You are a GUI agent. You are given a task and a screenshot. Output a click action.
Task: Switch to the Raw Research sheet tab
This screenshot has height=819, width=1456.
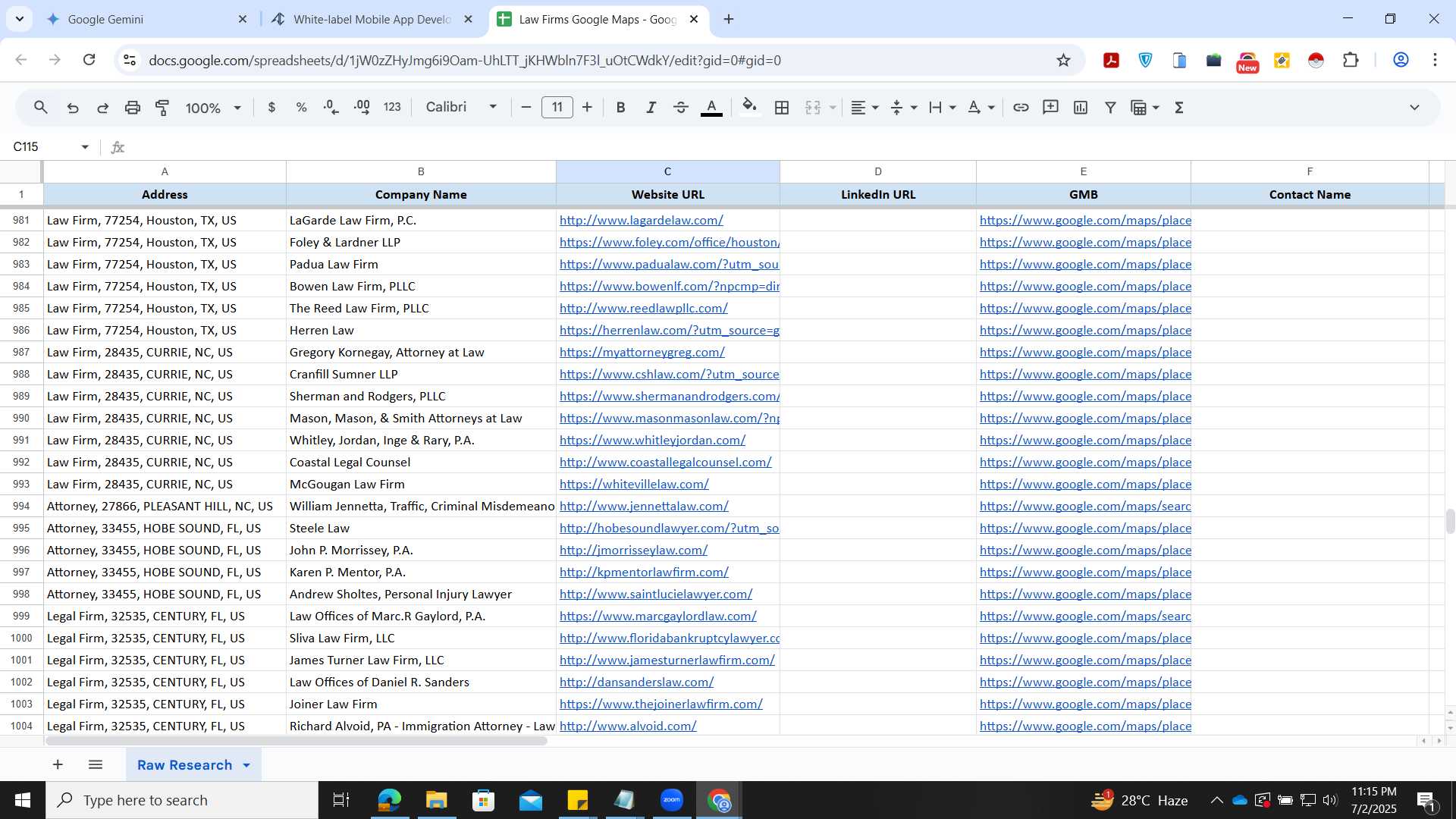tap(184, 765)
